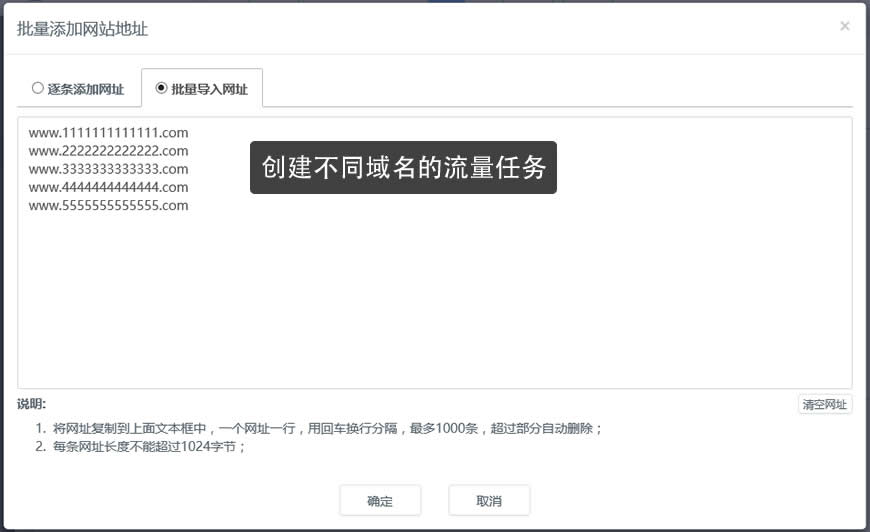The image size is (870, 532).
Task: Click the 批量添加网站地址 dialog title
Action: click(x=82, y=29)
